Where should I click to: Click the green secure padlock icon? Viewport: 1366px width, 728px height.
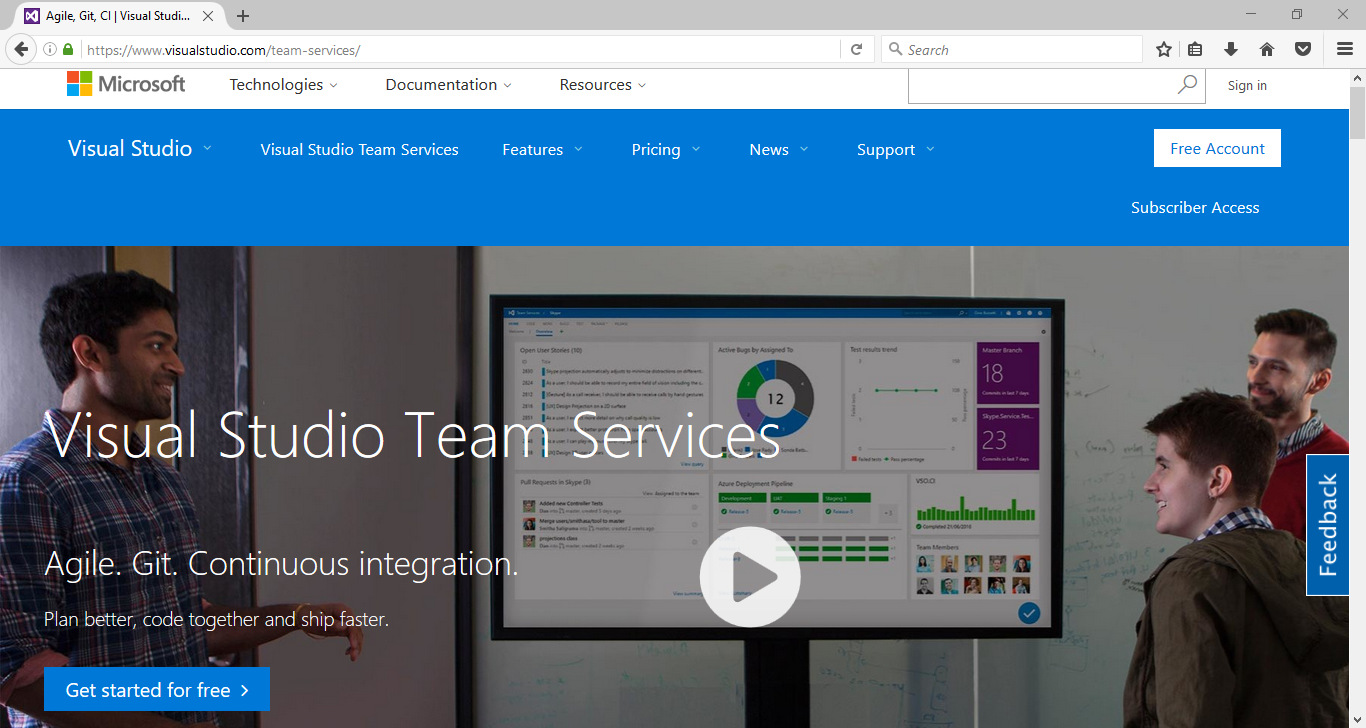click(x=68, y=49)
